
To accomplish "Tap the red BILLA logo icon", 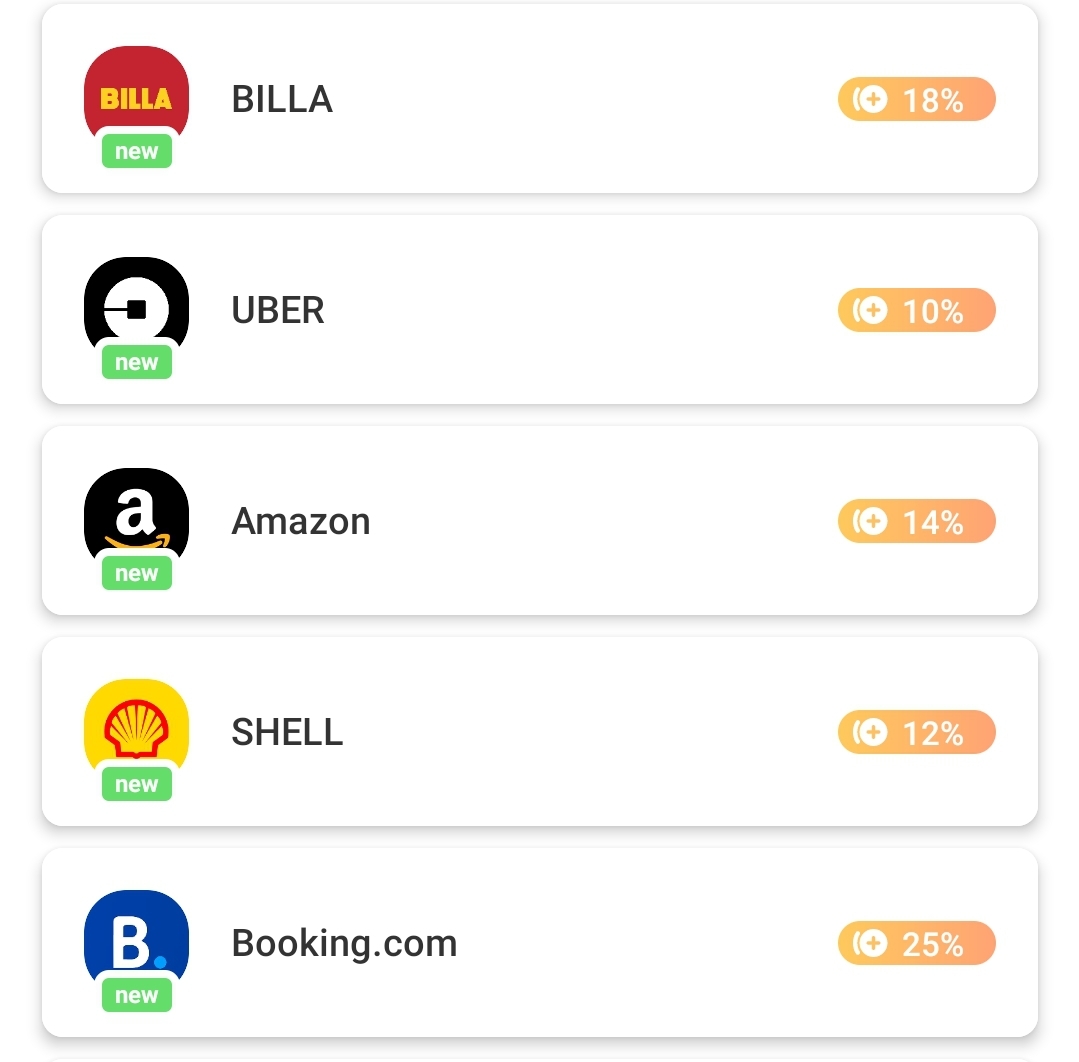I will [x=136, y=91].
